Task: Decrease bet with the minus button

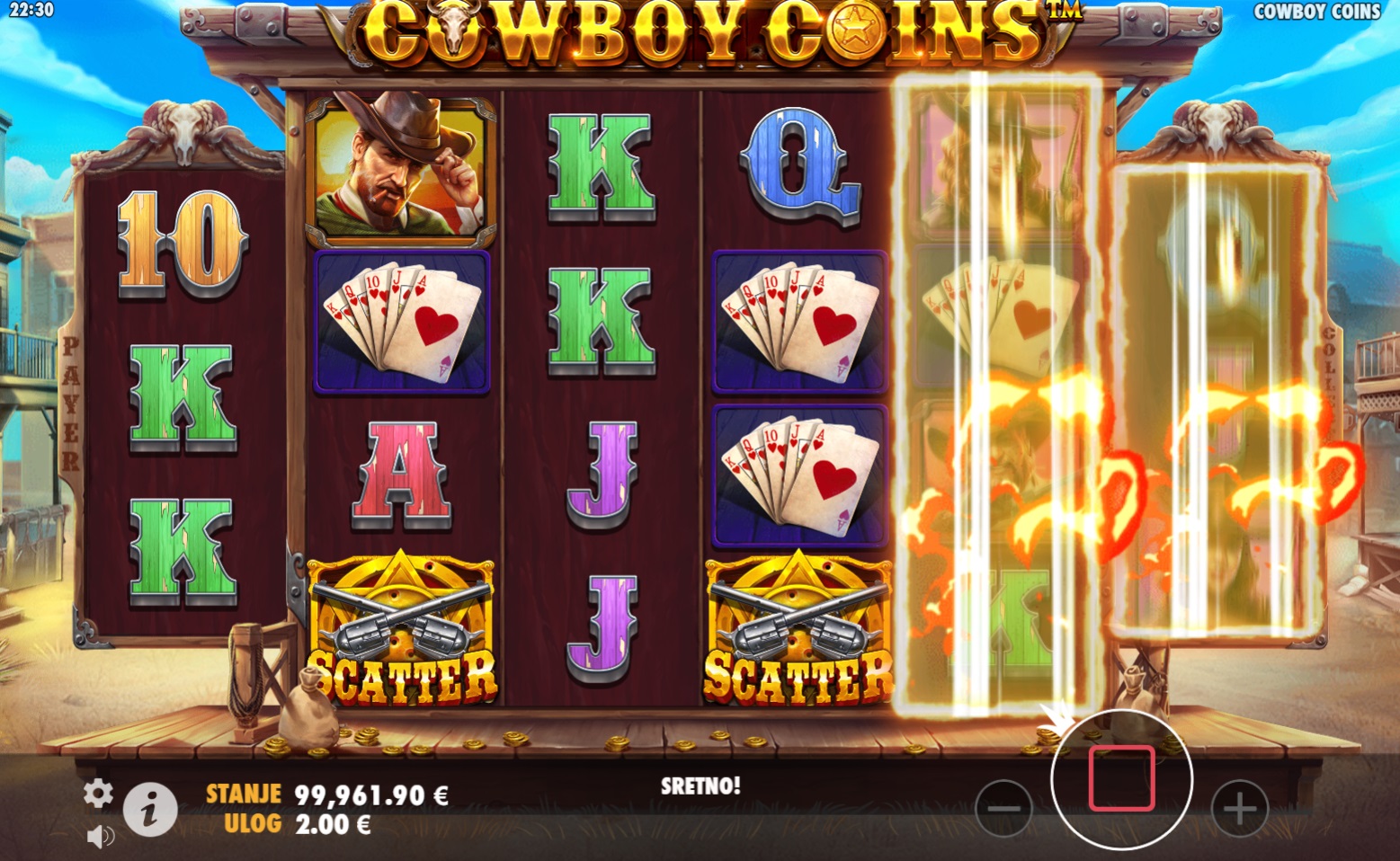Action: (x=1003, y=808)
